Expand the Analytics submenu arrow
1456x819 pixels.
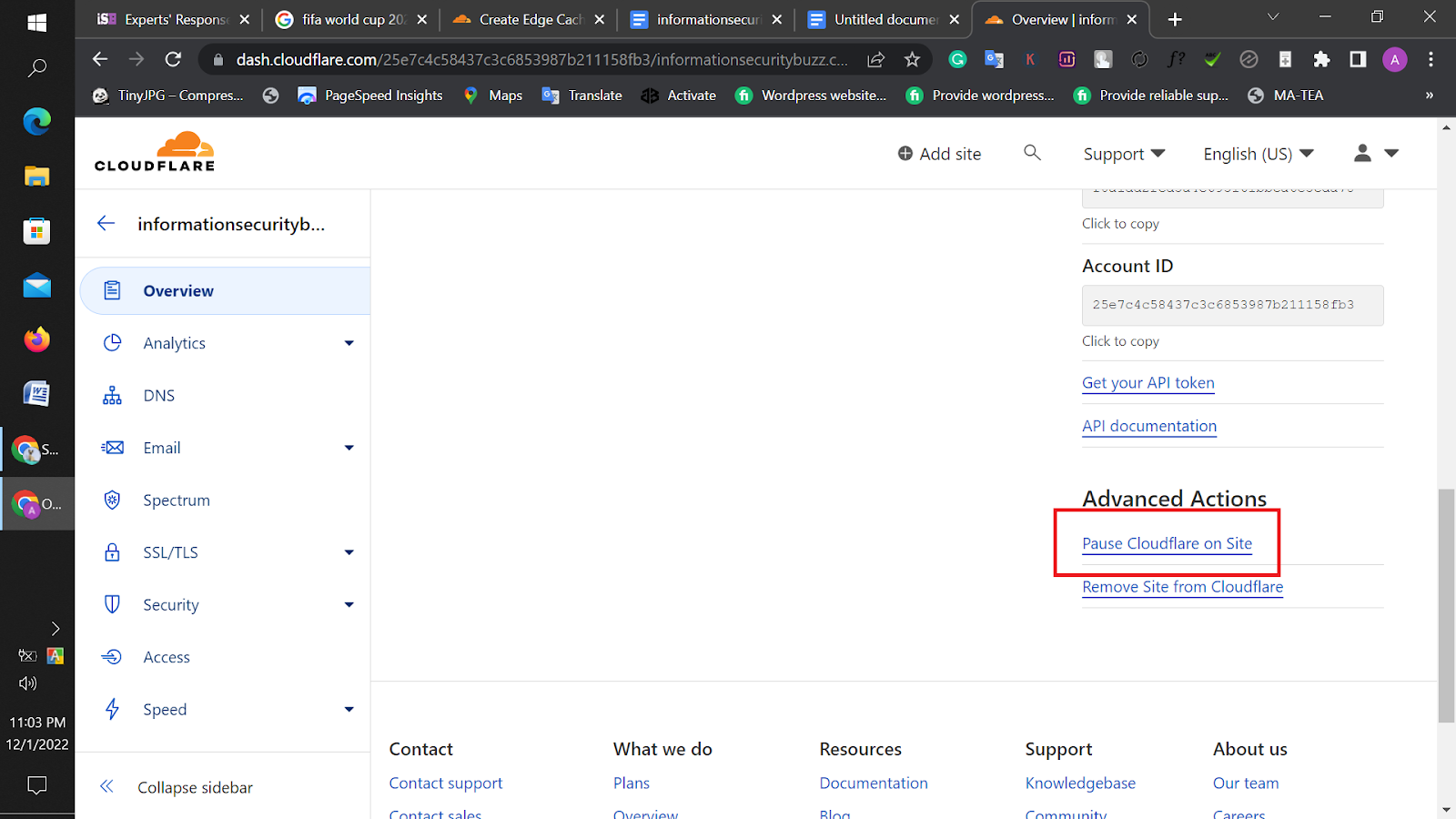click(x=349, y=343)
